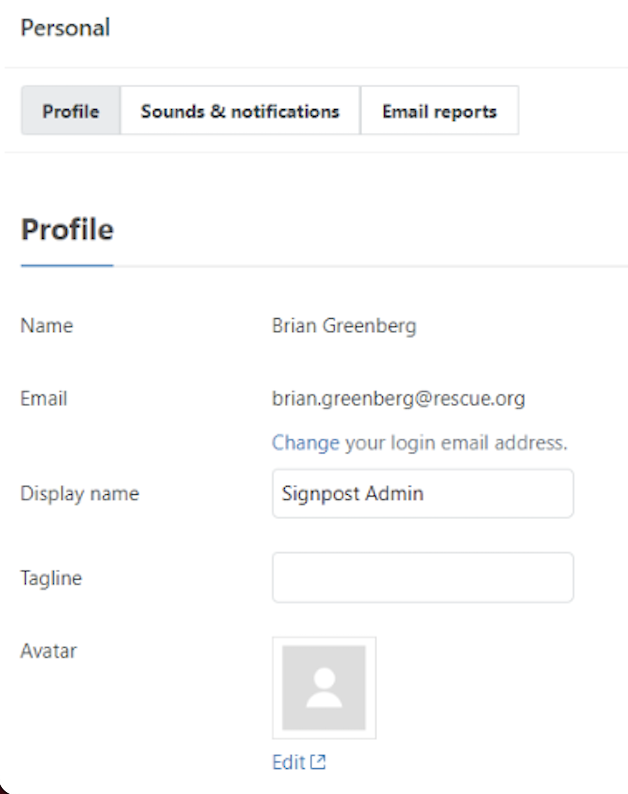Select the name text Brian Greenberg
The image size is (628, 794).
click(x=343, y=325)
